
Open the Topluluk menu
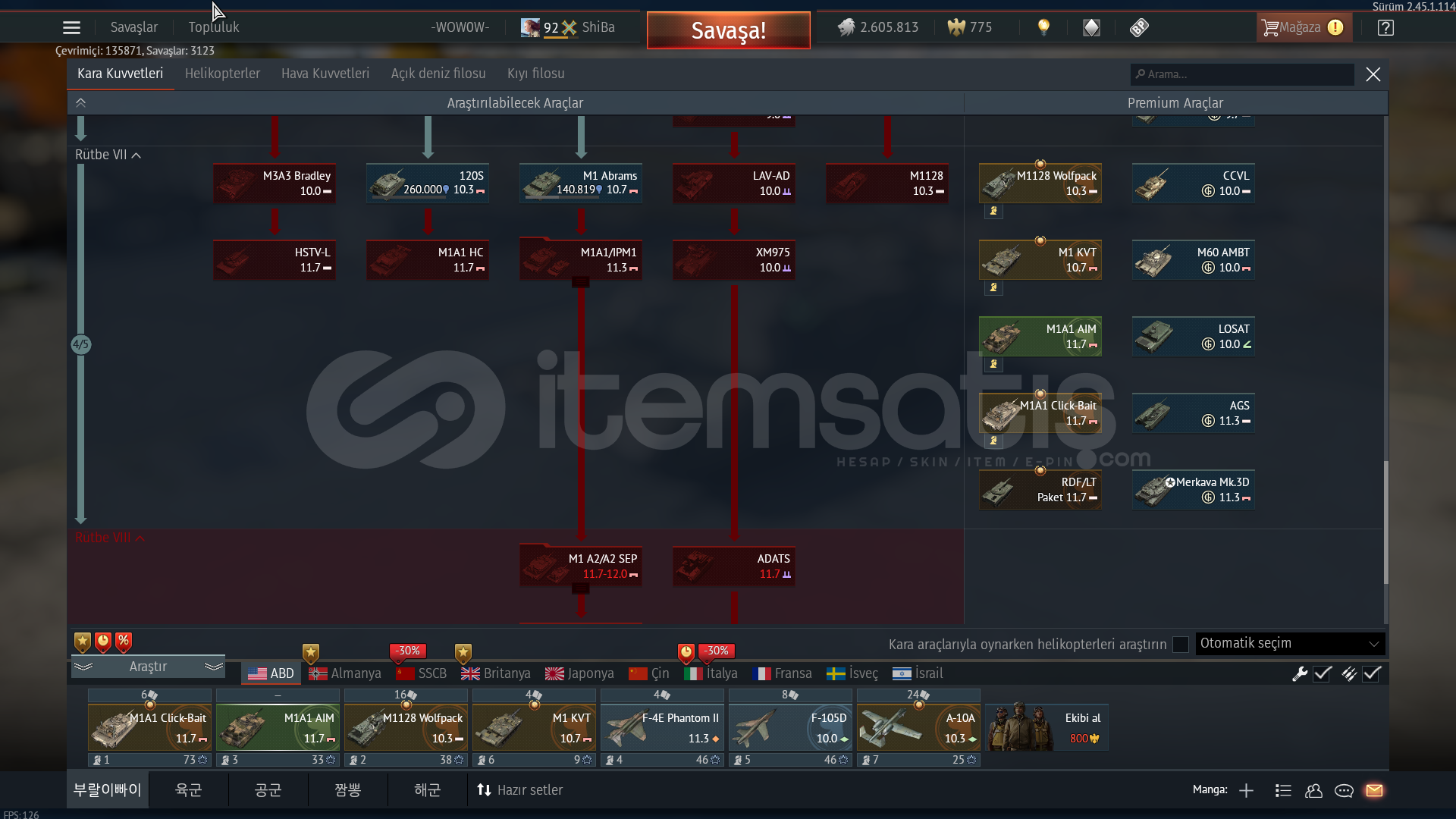click(214, 27)
